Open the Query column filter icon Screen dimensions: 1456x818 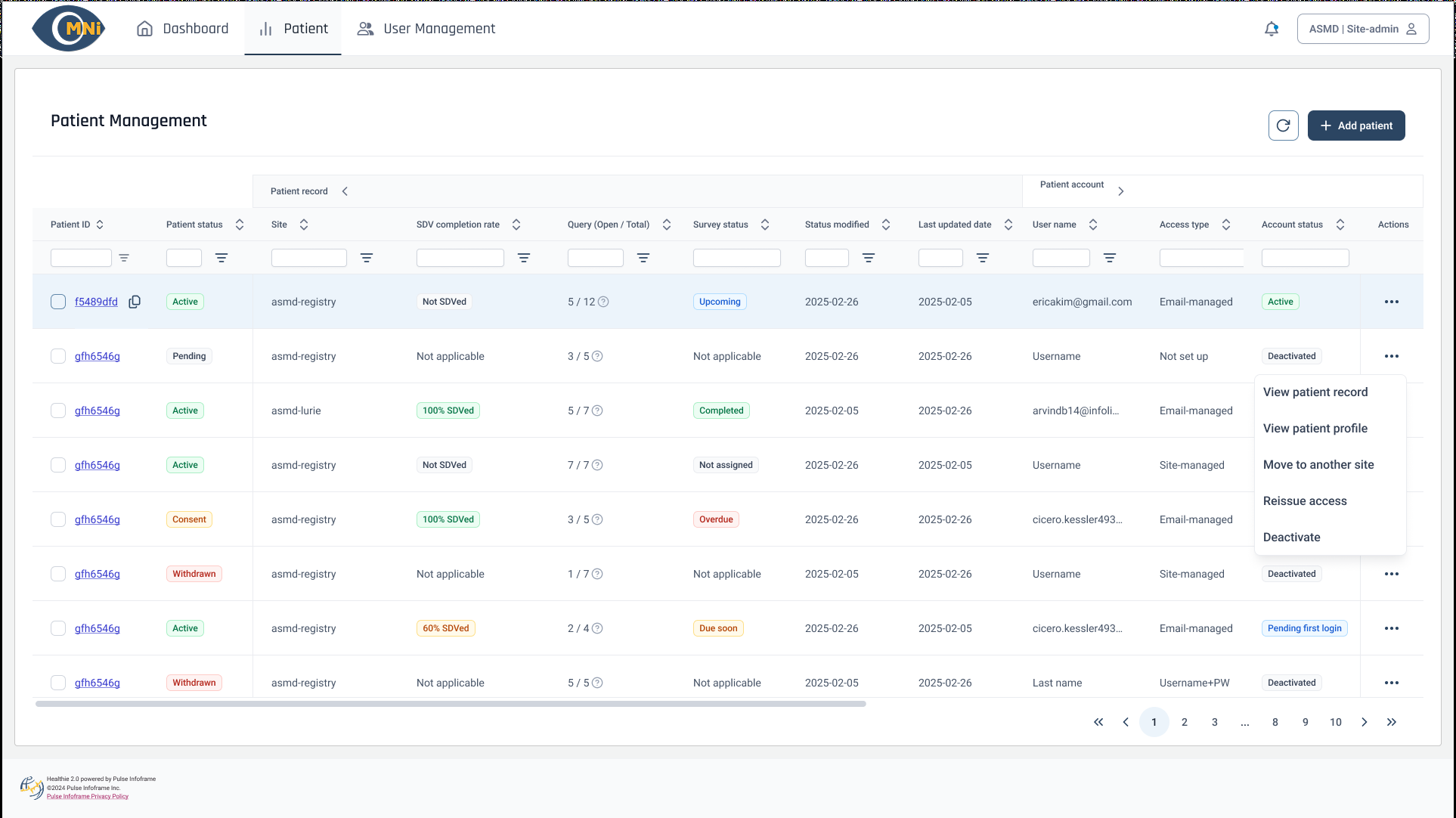pos(643,258)
